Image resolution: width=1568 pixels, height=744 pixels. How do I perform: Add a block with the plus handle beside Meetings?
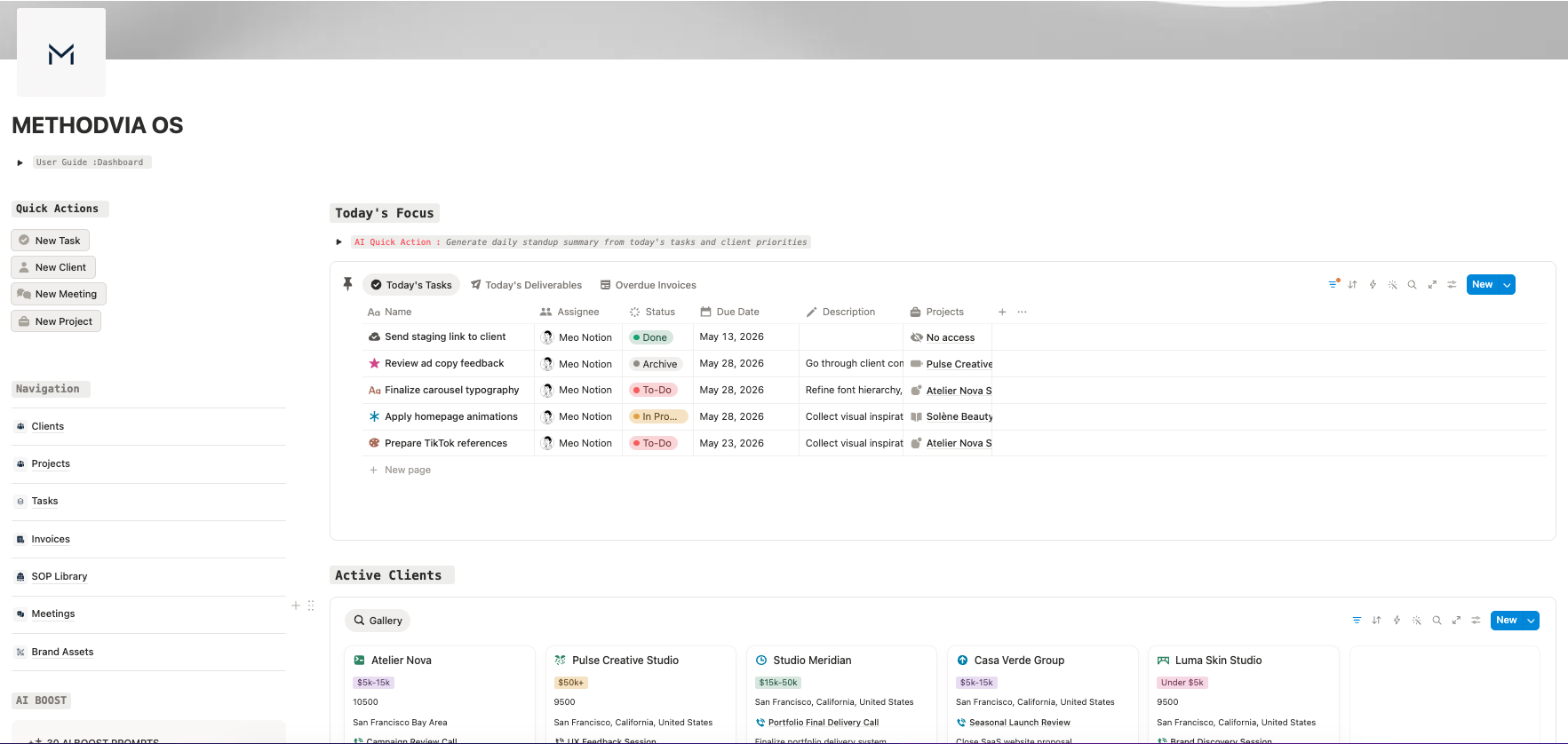[296, 605]
